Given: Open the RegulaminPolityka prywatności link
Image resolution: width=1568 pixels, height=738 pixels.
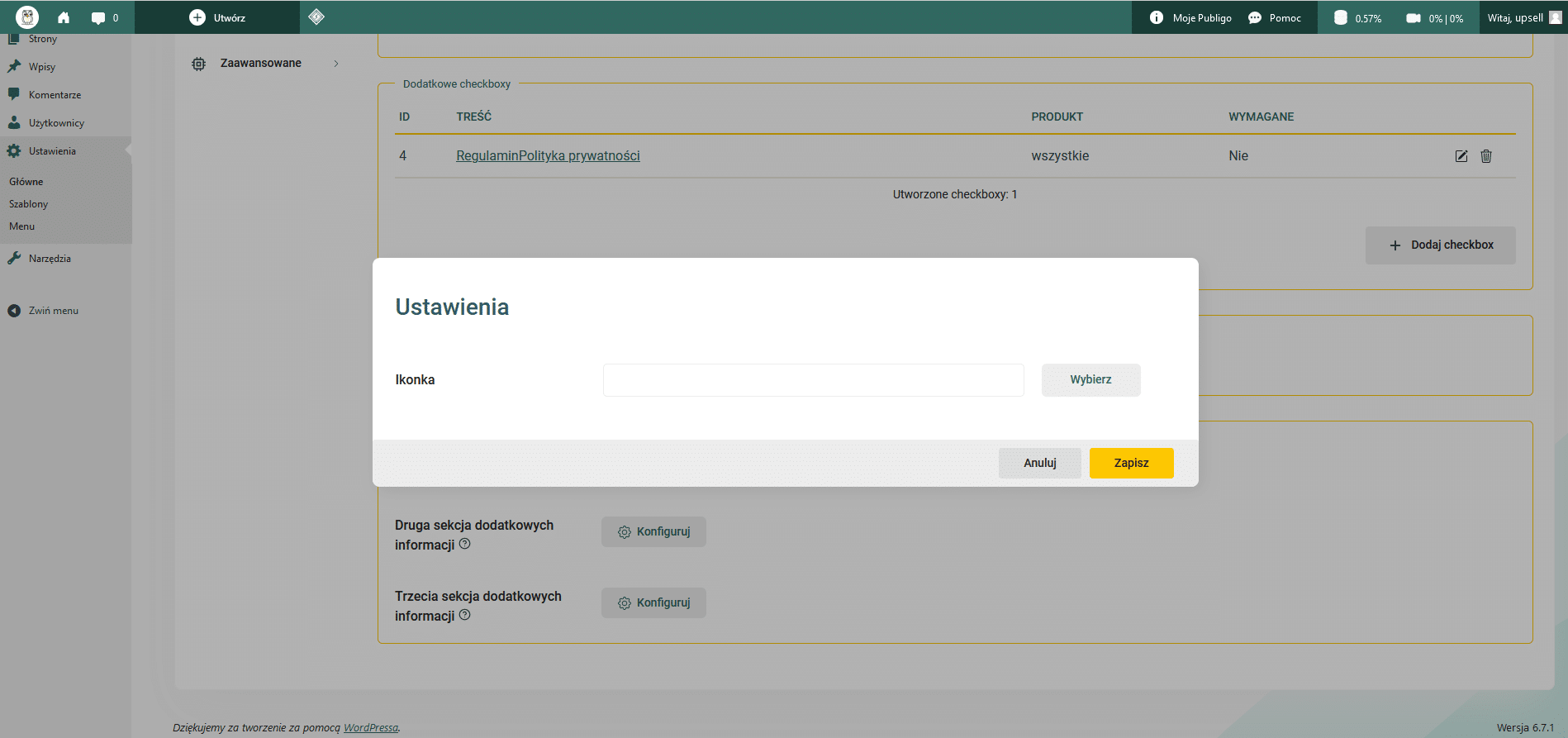Looking at the screenshot, I should 548,155.
